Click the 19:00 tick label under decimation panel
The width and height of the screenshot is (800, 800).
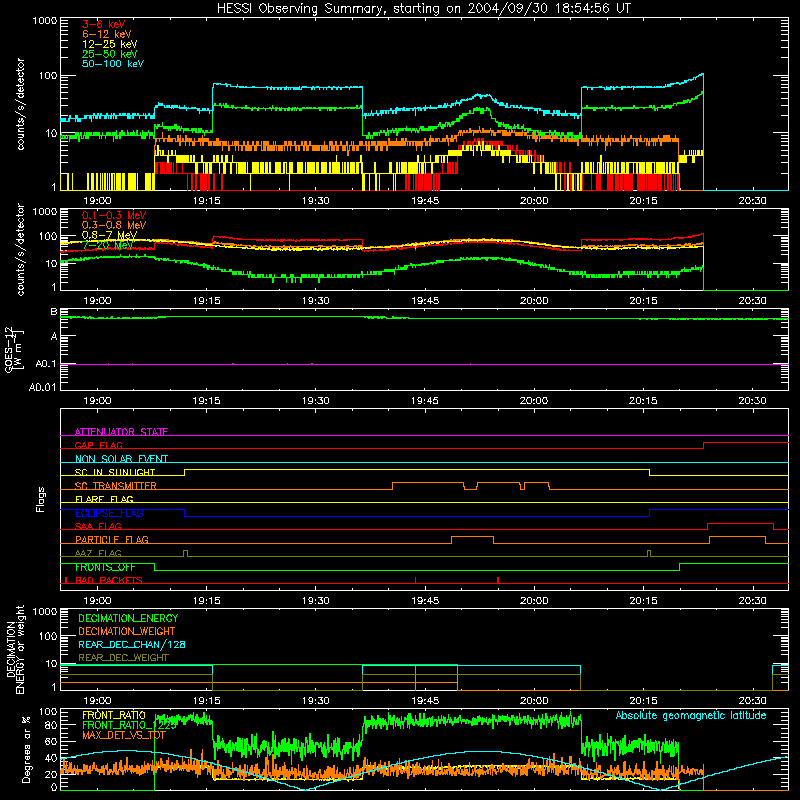pyautogui.click(x=97, y=701)
